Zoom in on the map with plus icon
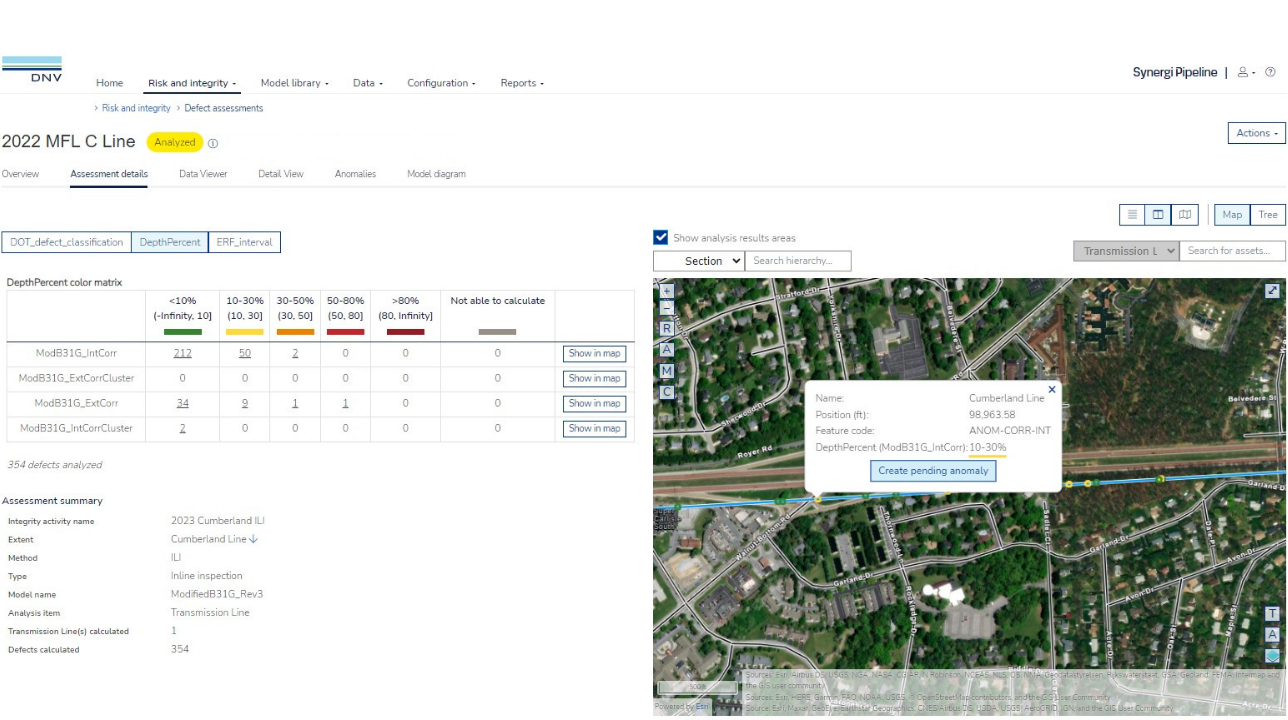This screenshot has width=1288, height=720. coord(666,290)
